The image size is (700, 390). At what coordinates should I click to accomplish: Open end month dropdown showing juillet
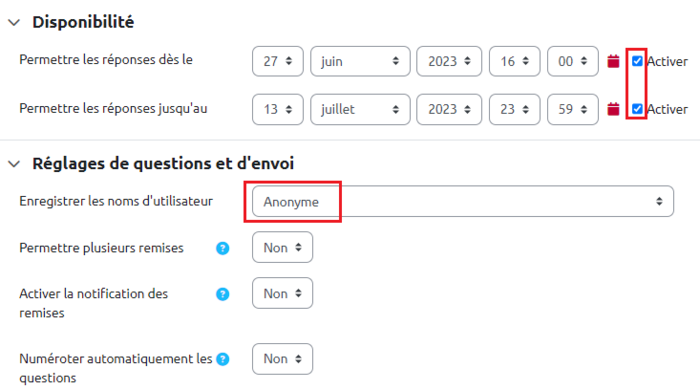click(360, 109)
